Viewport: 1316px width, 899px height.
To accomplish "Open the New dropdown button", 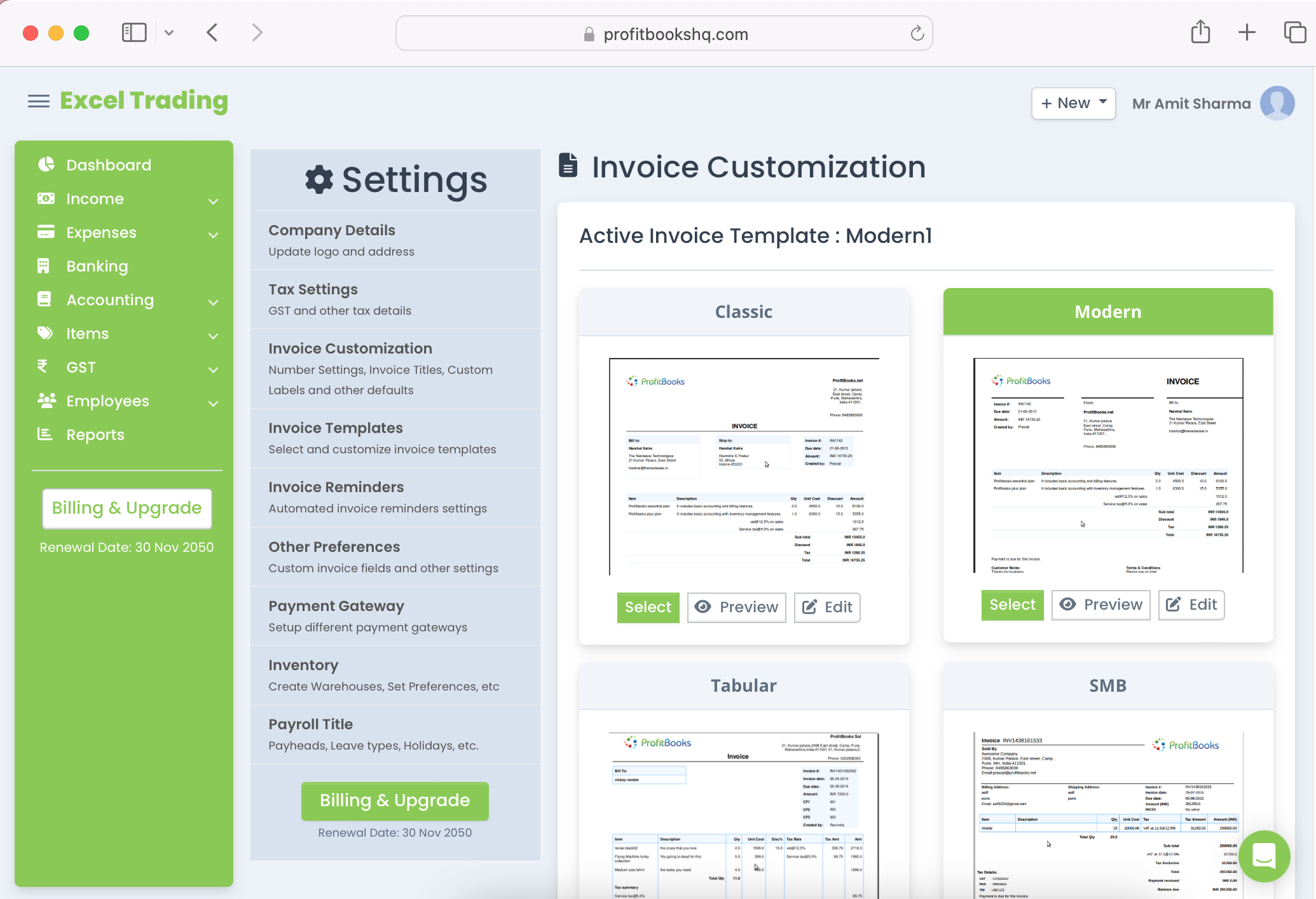I will click(1073, 103).
